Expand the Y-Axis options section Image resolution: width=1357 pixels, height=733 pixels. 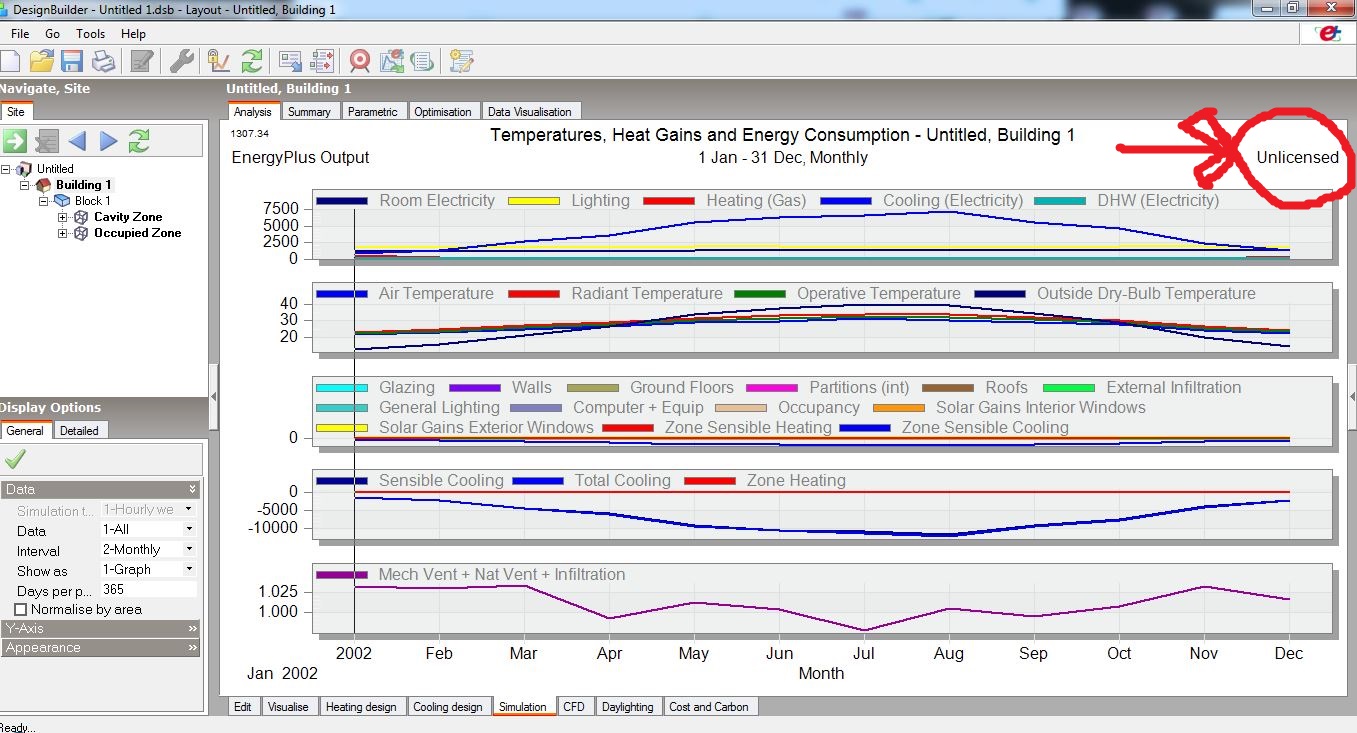100,628
